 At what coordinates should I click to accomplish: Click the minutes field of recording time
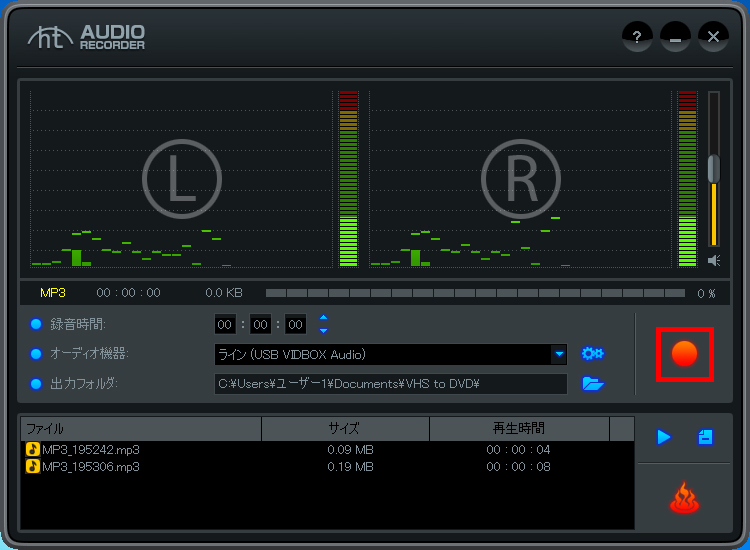260,325
